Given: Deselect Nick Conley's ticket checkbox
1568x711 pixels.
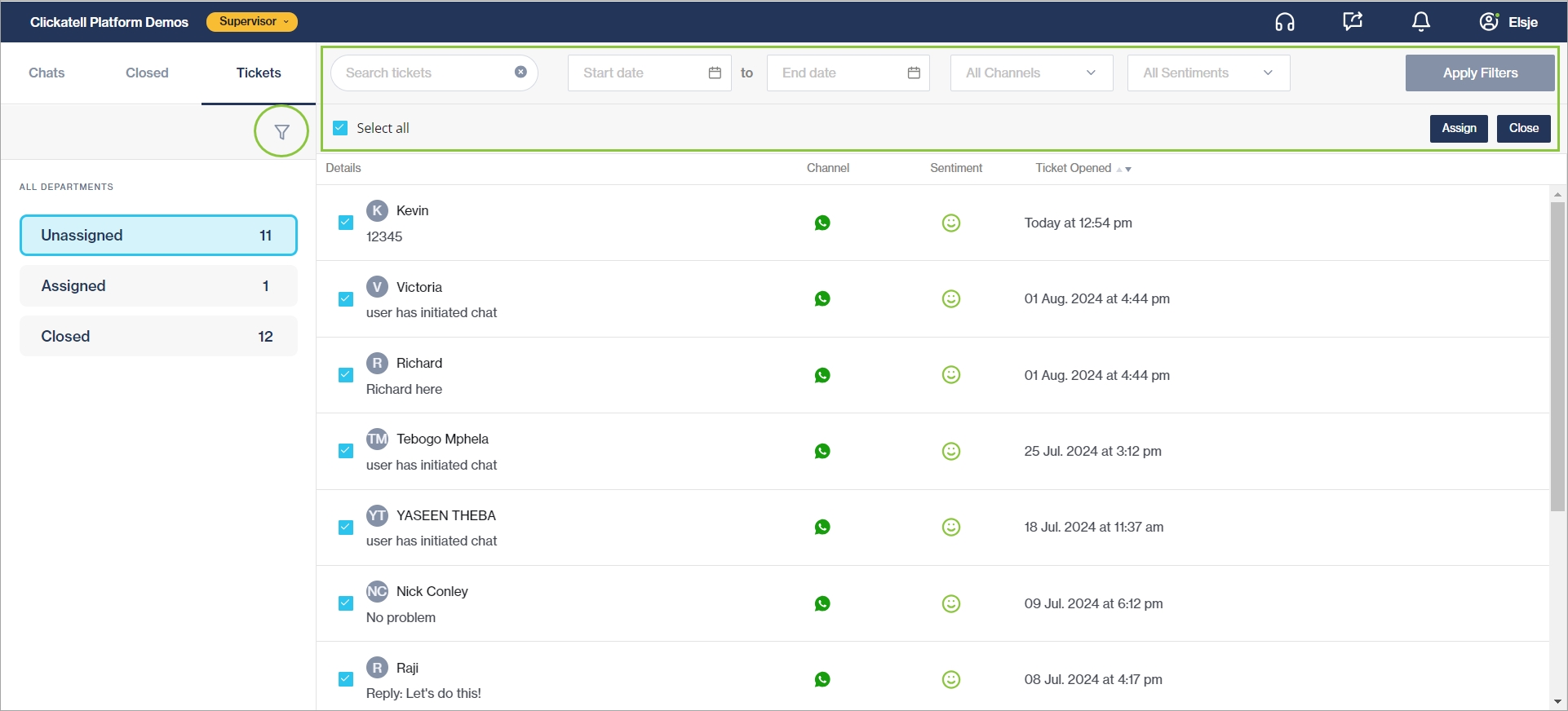Looking at the screenshot, I should pos(346,603).
